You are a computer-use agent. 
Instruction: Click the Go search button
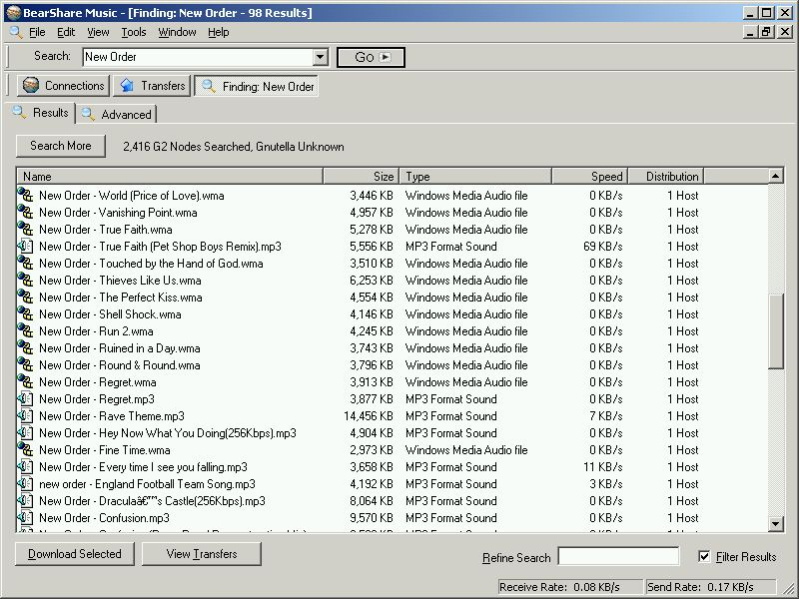click(371, 57)
